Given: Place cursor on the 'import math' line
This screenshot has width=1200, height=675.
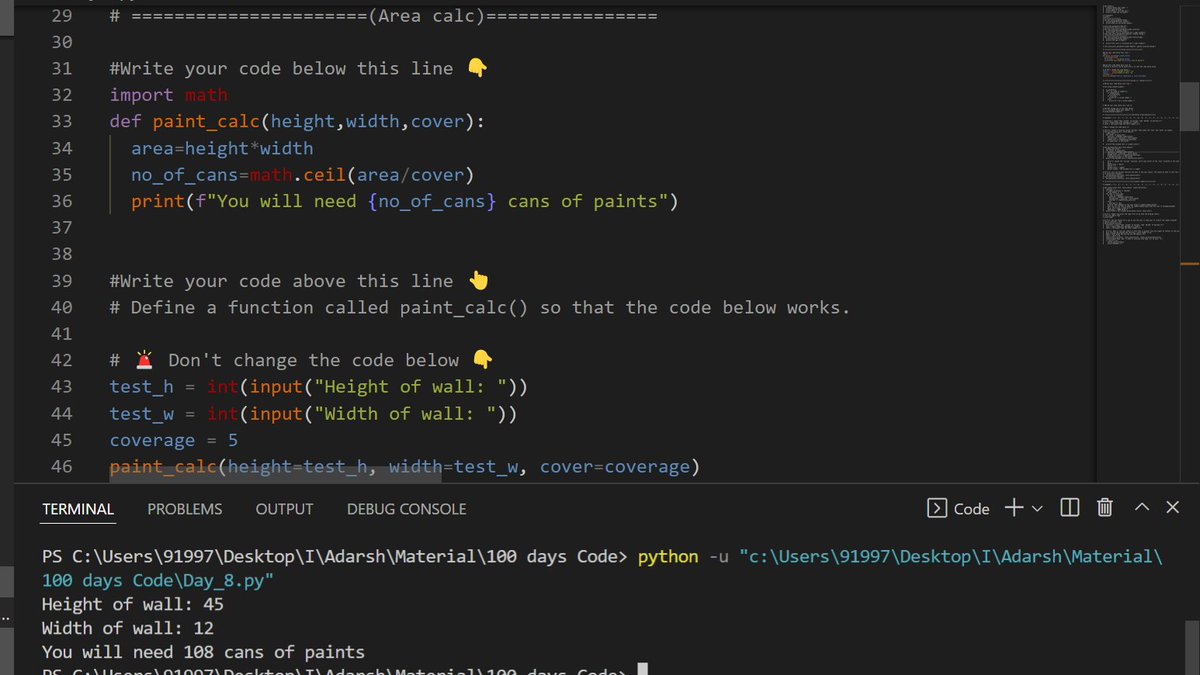Looking at the screenshot, I should (x=169, y=95).
